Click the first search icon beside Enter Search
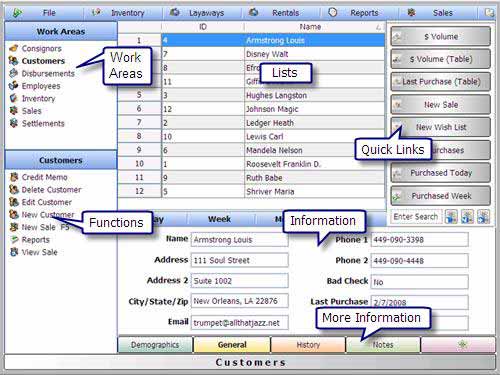The image size is (500, 375). click(x=451, y=217)
